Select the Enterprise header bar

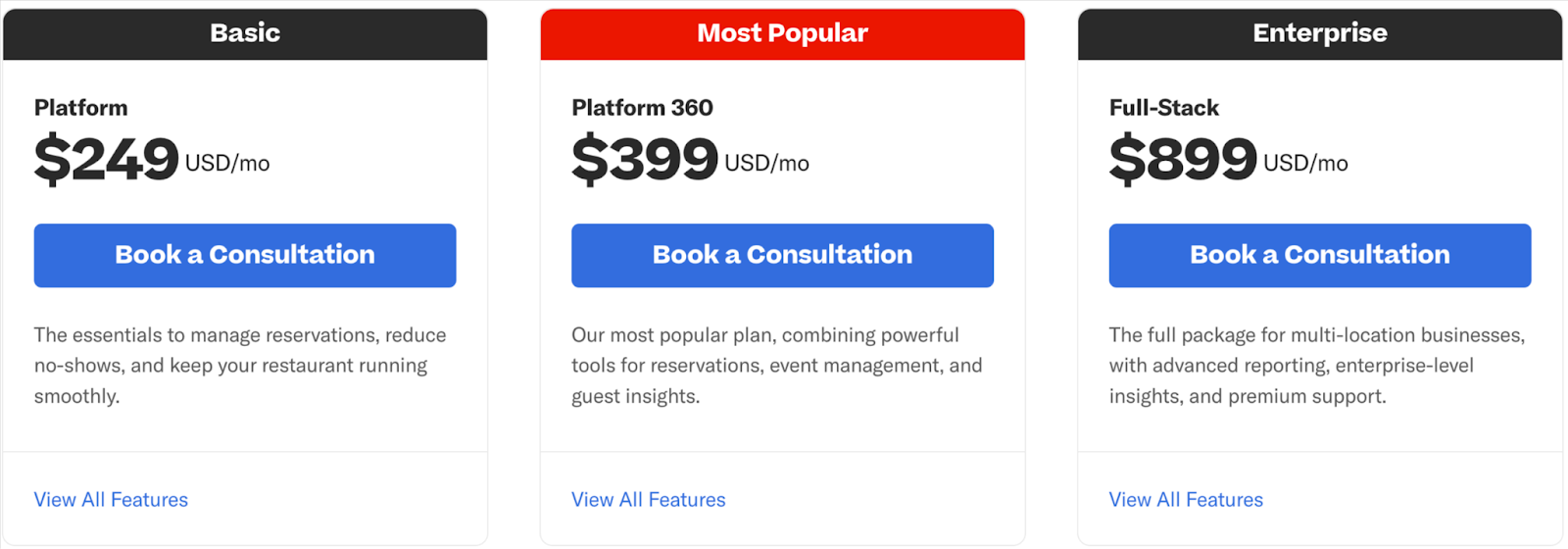pyautogui.click(x=1320, y=34)
